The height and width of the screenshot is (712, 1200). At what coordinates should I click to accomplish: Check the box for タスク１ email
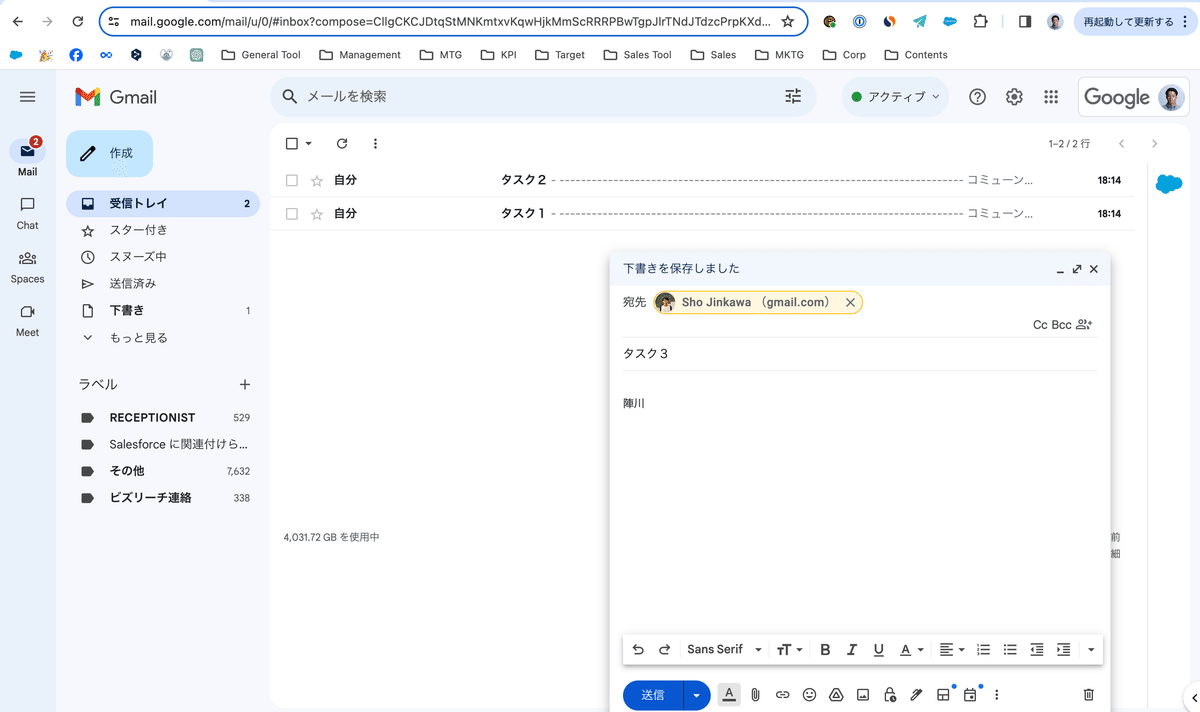292,214
